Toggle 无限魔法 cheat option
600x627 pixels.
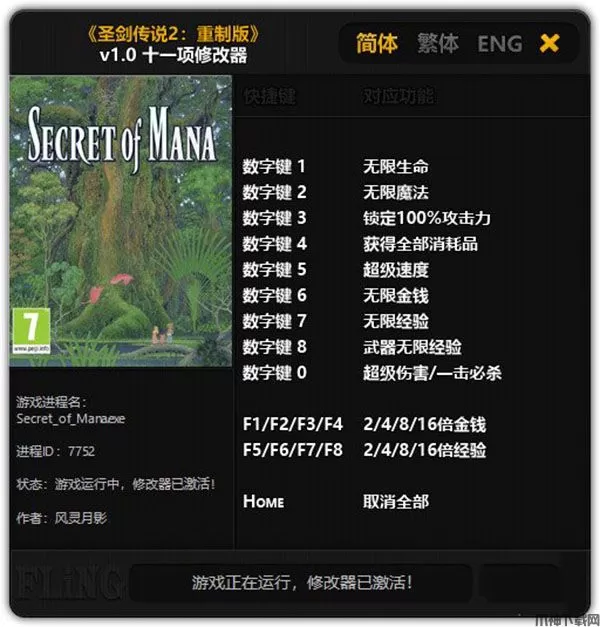(x=396, y=192)
